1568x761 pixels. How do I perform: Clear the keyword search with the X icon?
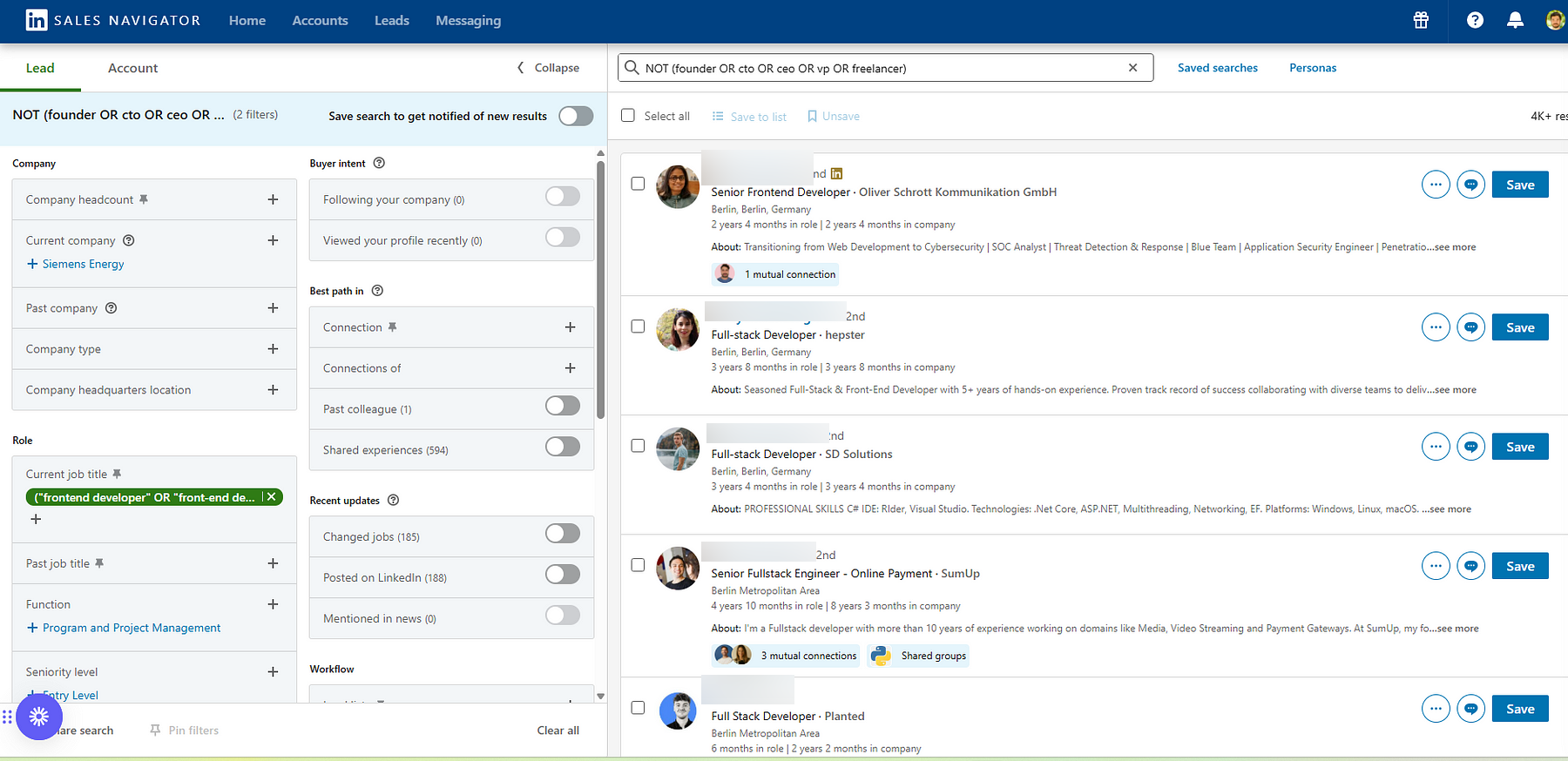click(1132, 68)
